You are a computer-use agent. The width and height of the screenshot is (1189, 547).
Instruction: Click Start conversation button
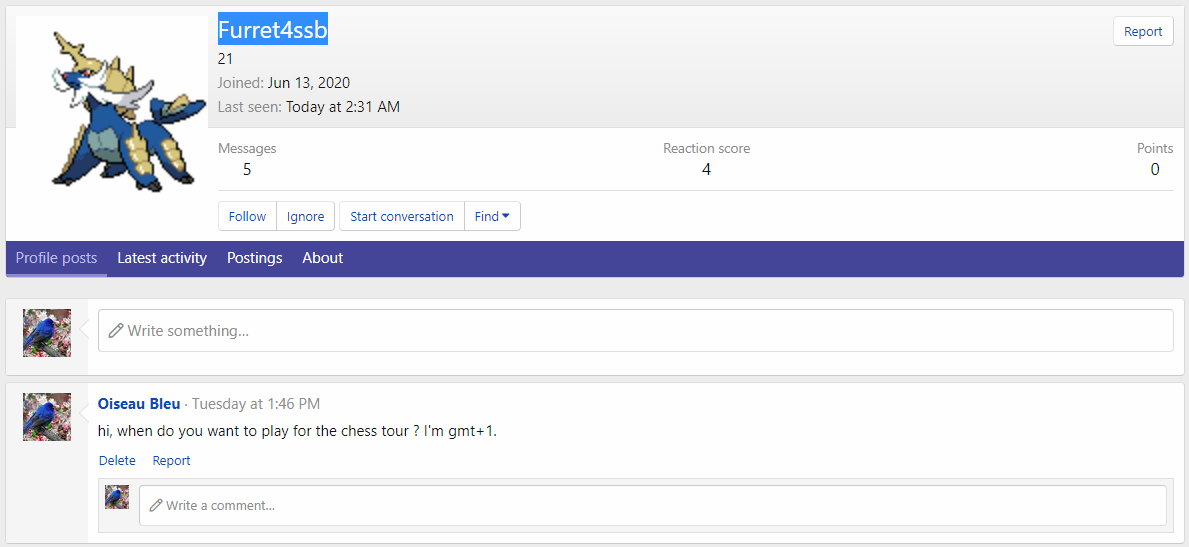(401, 217)
